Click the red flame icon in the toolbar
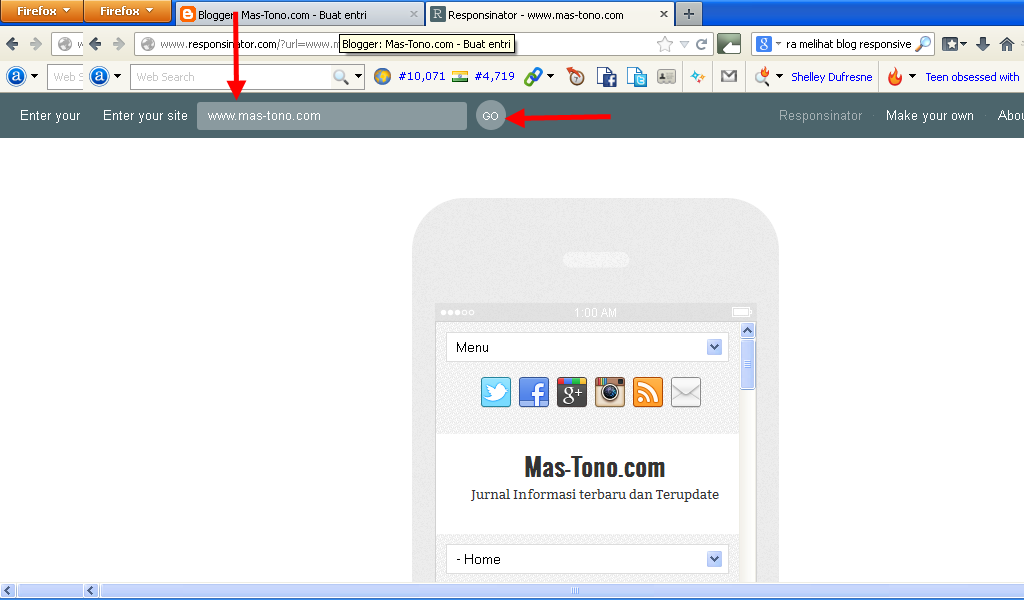Viewport: 1024px width, 600px height. click(x=895, y=77)
